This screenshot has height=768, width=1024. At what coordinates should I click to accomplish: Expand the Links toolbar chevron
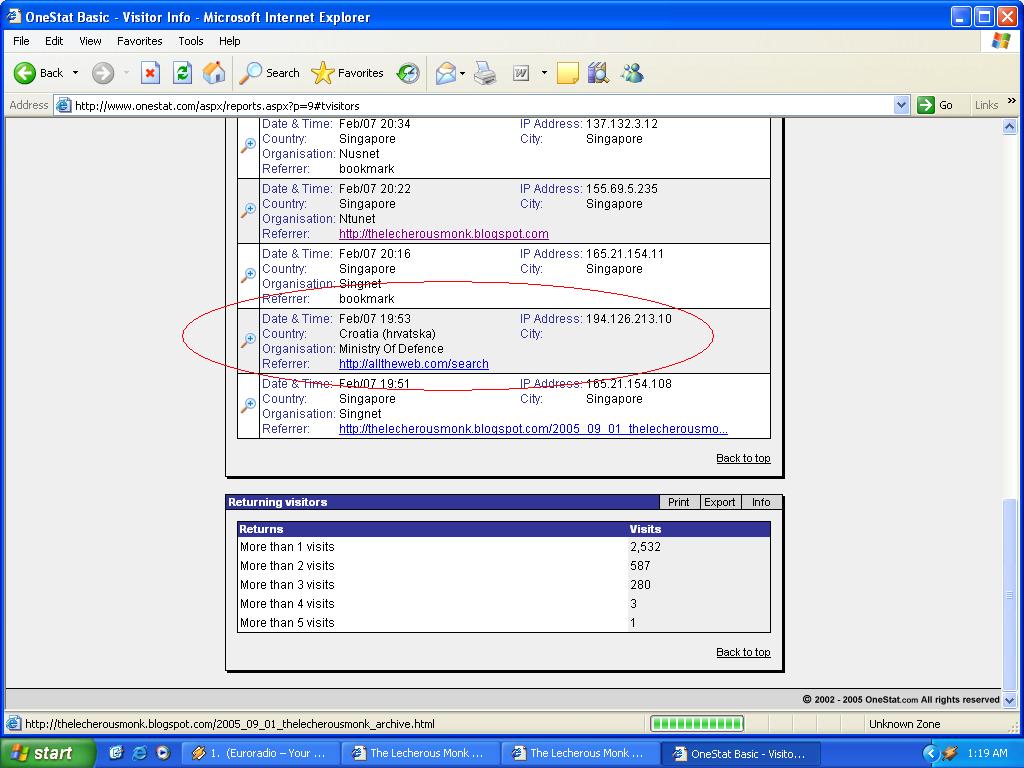pyautogui.click(x=1012, y=101)
